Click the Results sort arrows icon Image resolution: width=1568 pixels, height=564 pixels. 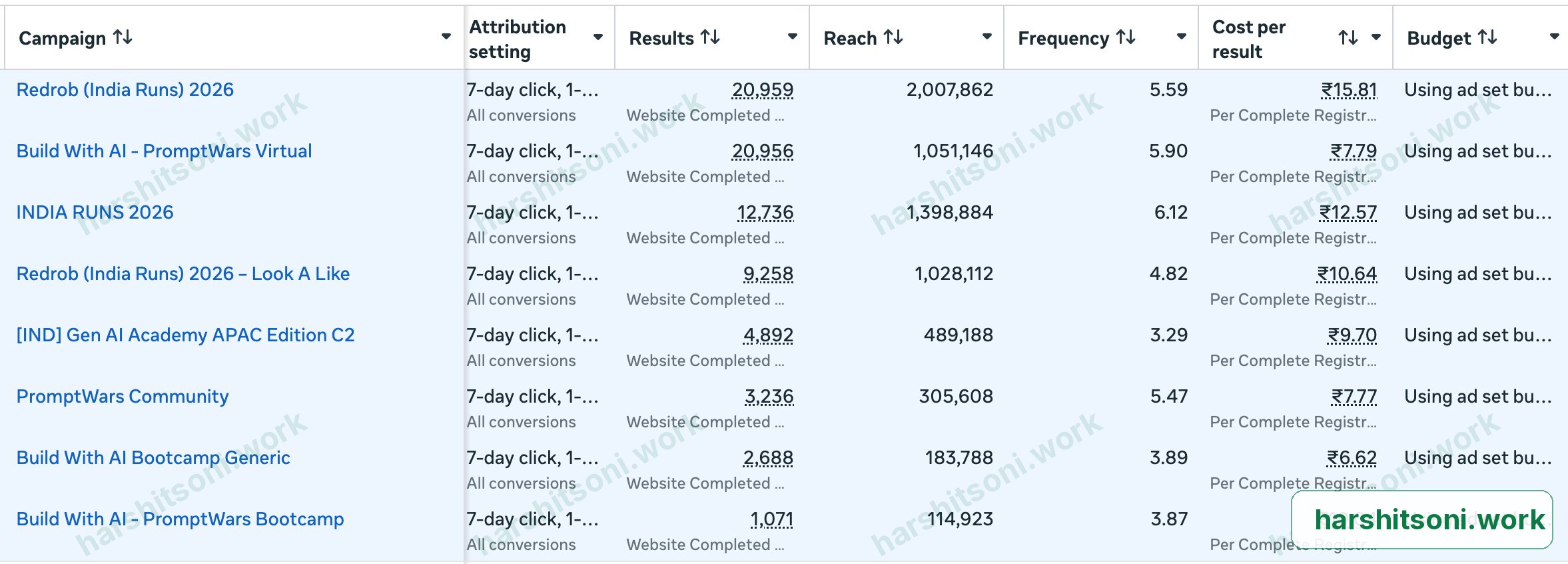pos(711,37)
